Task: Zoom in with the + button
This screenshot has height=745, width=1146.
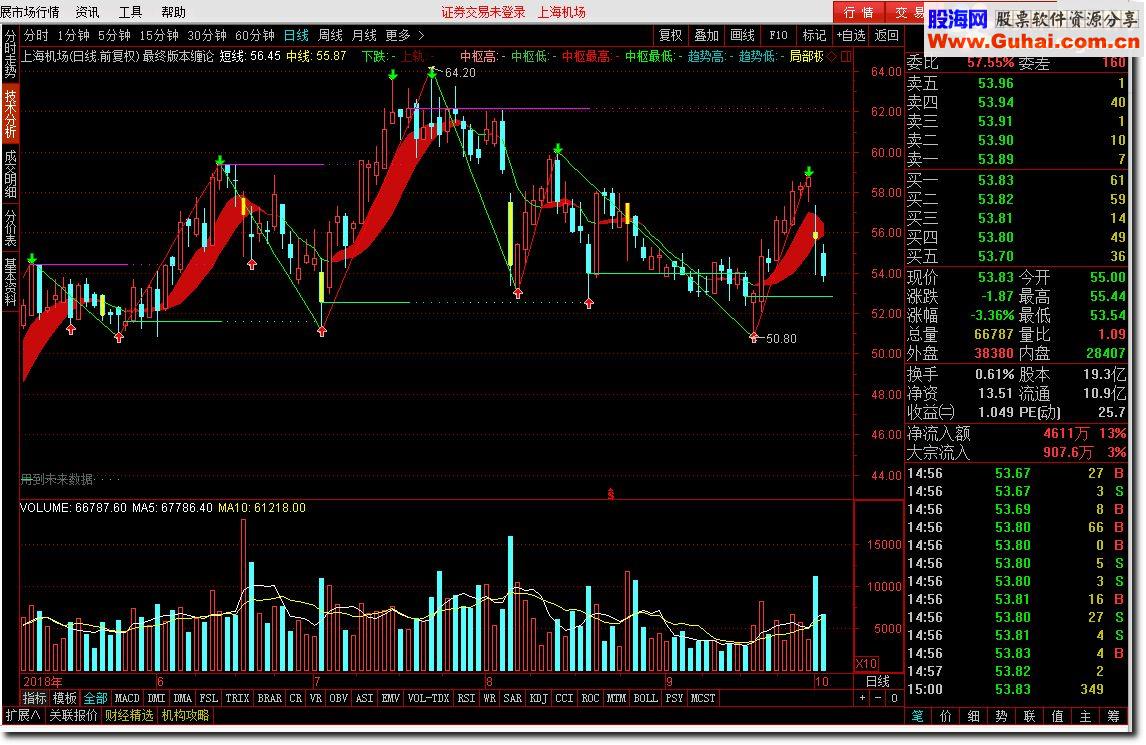Action: point(863,698)
